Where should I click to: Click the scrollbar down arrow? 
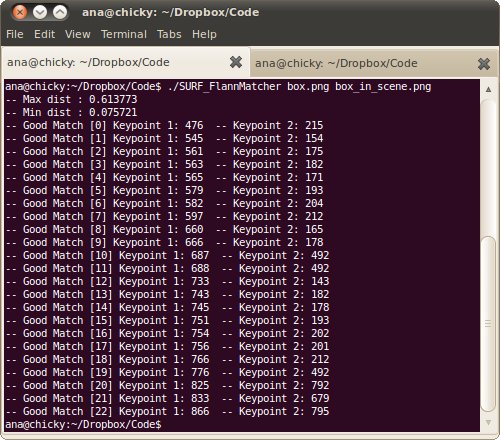(x=488, y=423)
